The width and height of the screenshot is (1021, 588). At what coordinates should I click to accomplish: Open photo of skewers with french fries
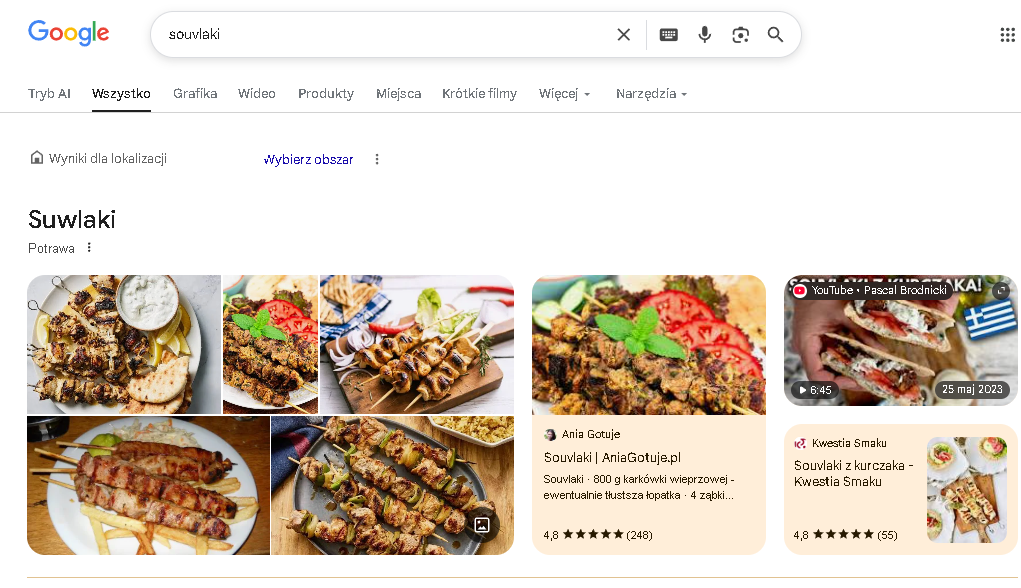tap(148, 485)
